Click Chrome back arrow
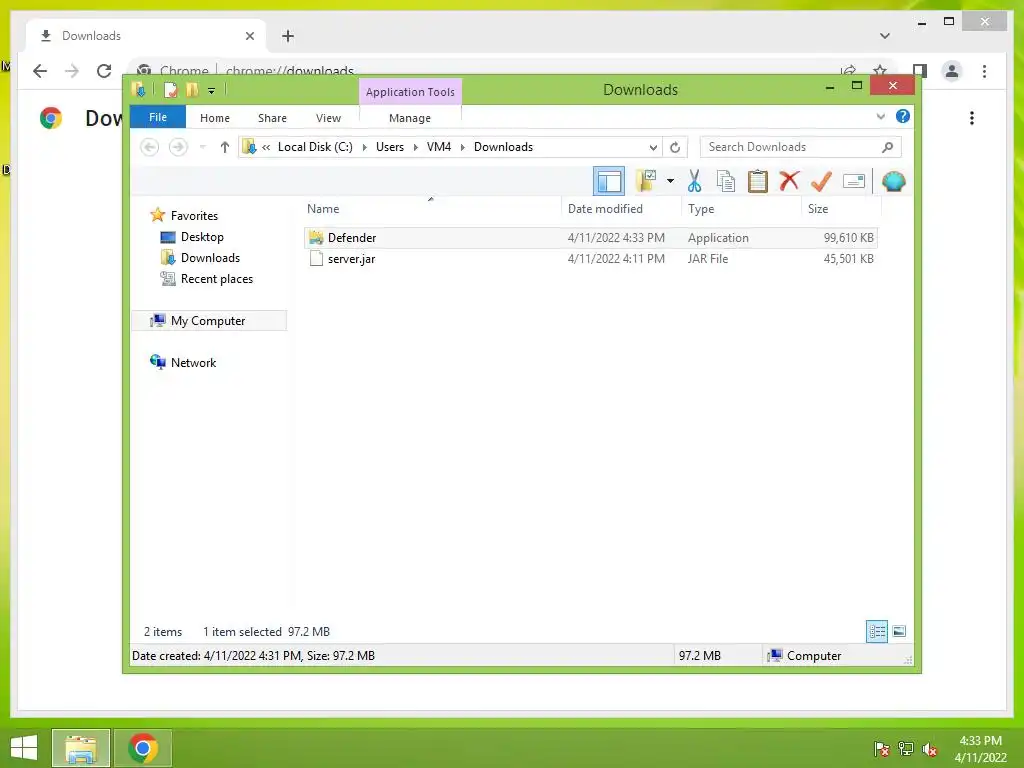Image resolution: width=1024 pixels, height=768 pixels. pos(40,71)
